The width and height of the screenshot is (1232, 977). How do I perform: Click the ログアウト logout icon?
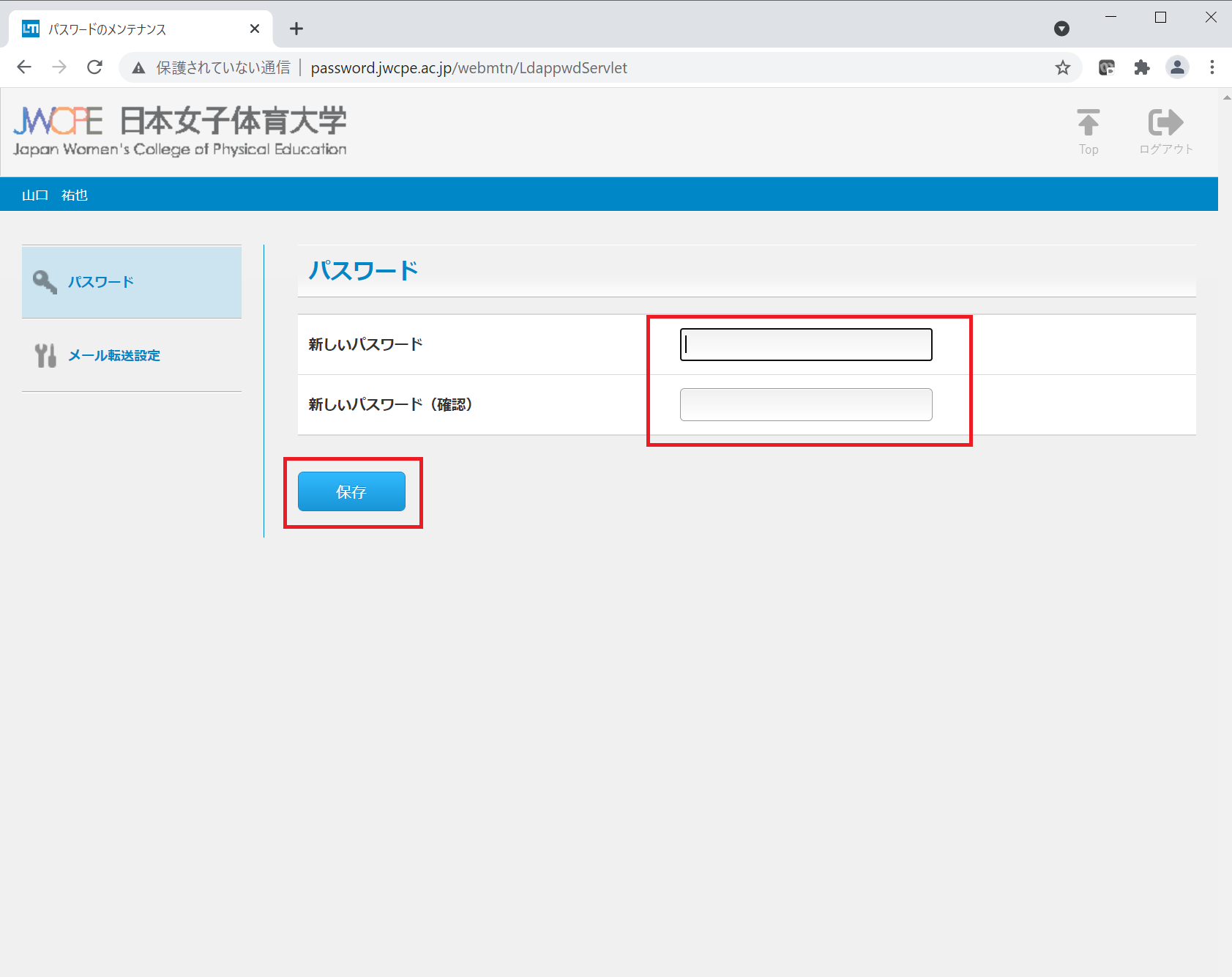(1166, 122)
